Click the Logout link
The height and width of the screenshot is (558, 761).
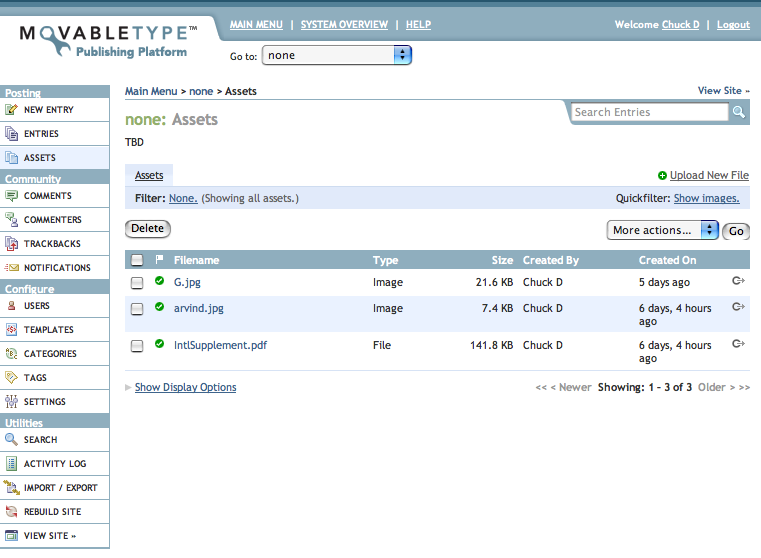(733, 25)
